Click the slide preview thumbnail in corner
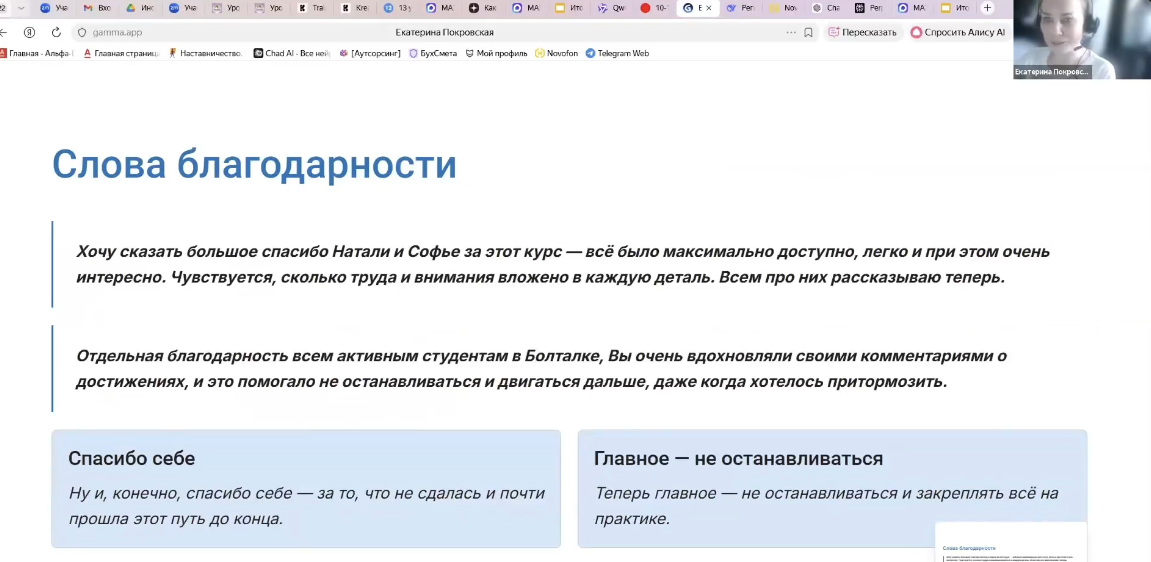The image size is (1151, 562). (x=1010, y=543)
